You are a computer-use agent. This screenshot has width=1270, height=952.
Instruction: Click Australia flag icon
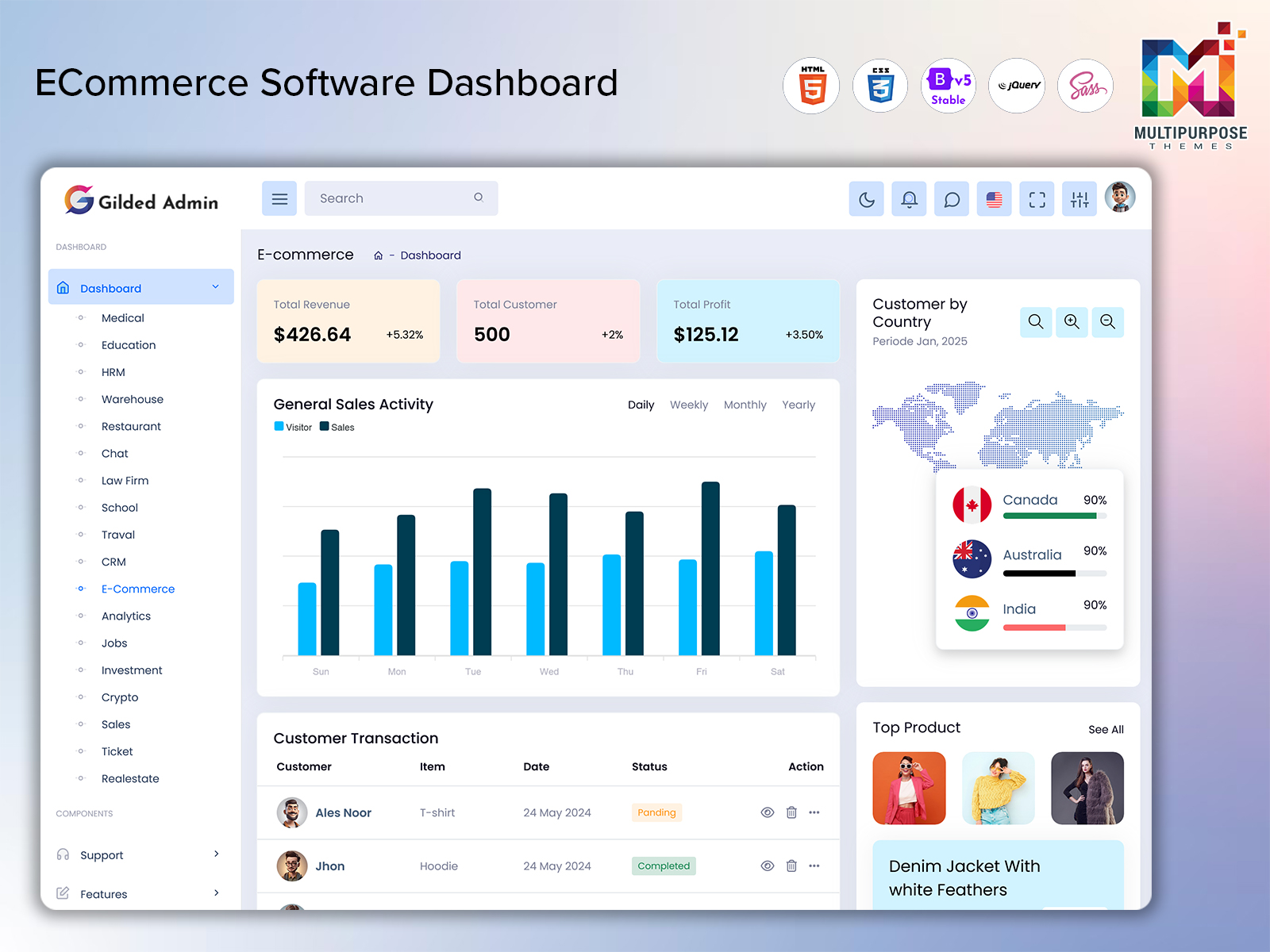pyautogui.click(x=972, y=559)
